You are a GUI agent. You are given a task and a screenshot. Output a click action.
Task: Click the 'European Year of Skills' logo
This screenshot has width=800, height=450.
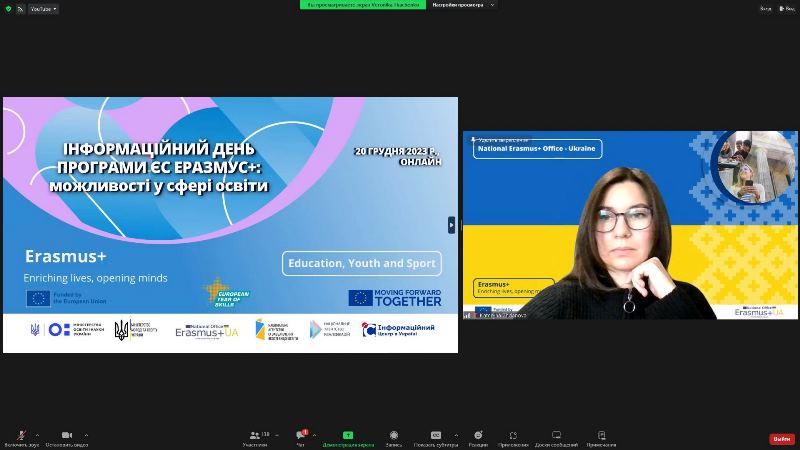click(227, 293)
